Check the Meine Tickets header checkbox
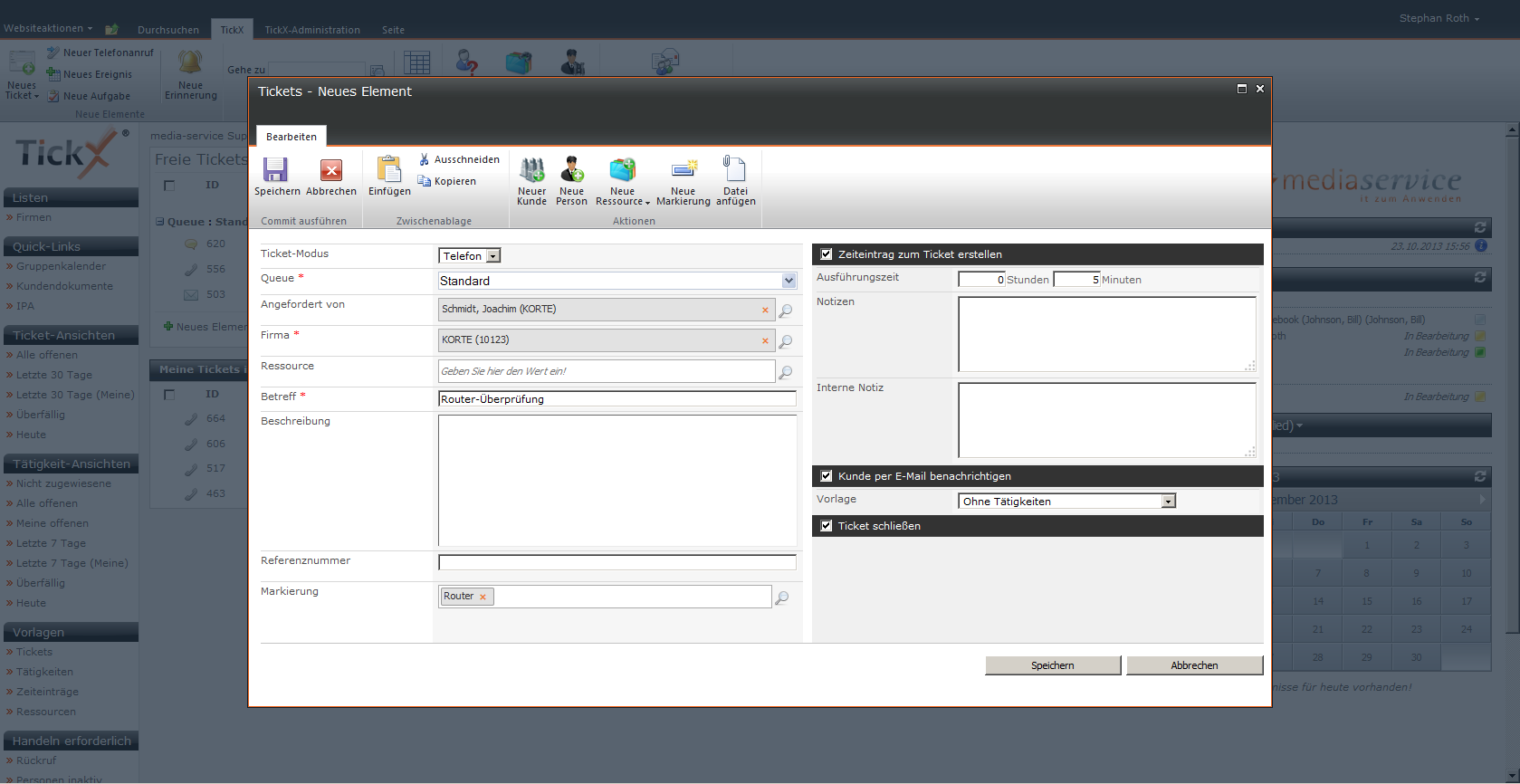The image size is (1520, 784). pyautogui.click(x=169, y=395)
